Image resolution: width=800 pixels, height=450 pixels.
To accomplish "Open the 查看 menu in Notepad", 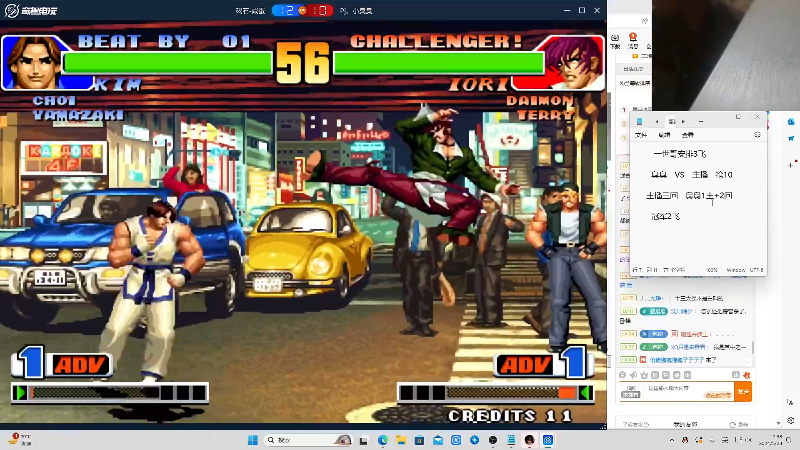I will click(688, 135).
